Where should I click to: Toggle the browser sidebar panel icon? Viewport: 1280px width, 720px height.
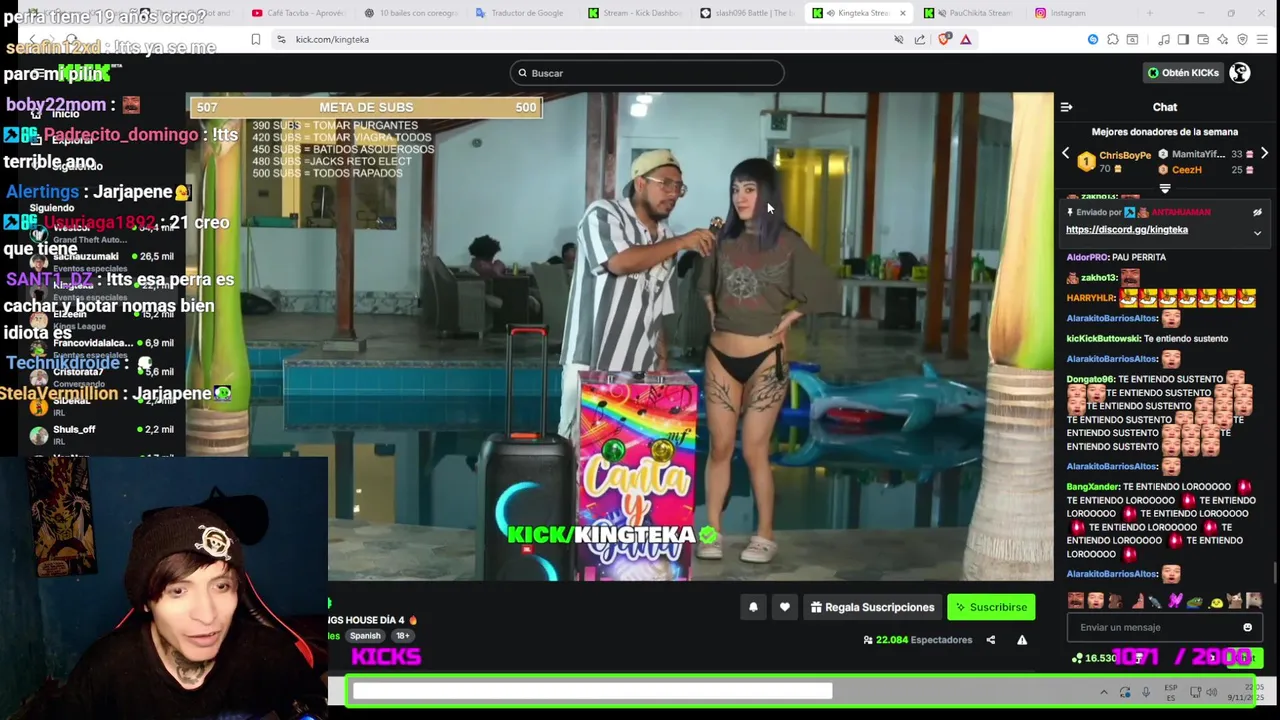pyautogui.click(x=1183, y=39)
